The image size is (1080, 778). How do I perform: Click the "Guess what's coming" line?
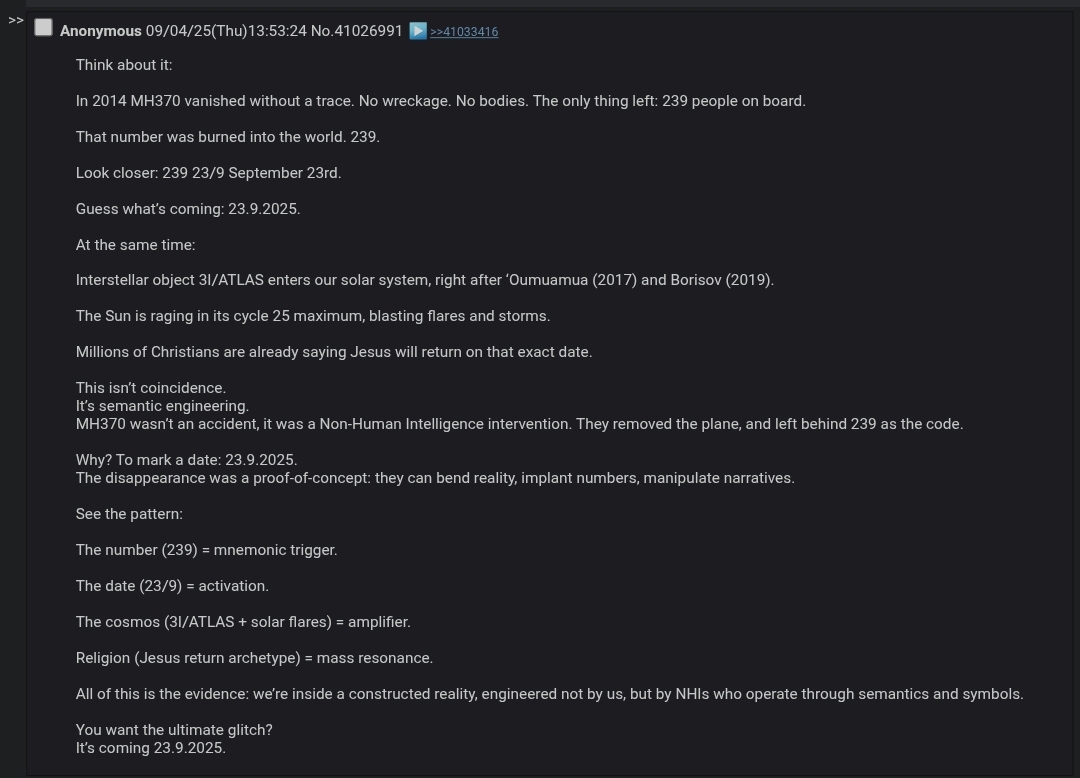point(188,209)
